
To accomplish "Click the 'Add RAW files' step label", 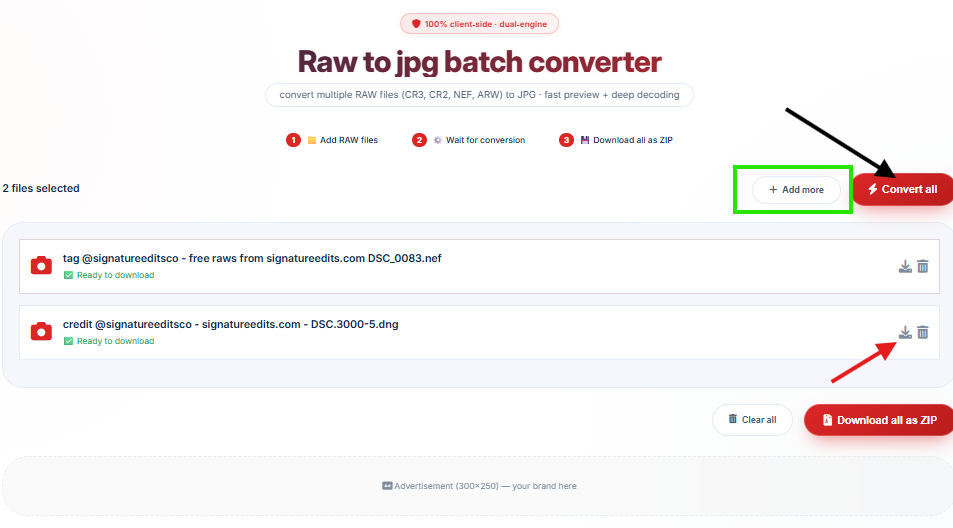I will pyautogui.click(x=349, y=140).
